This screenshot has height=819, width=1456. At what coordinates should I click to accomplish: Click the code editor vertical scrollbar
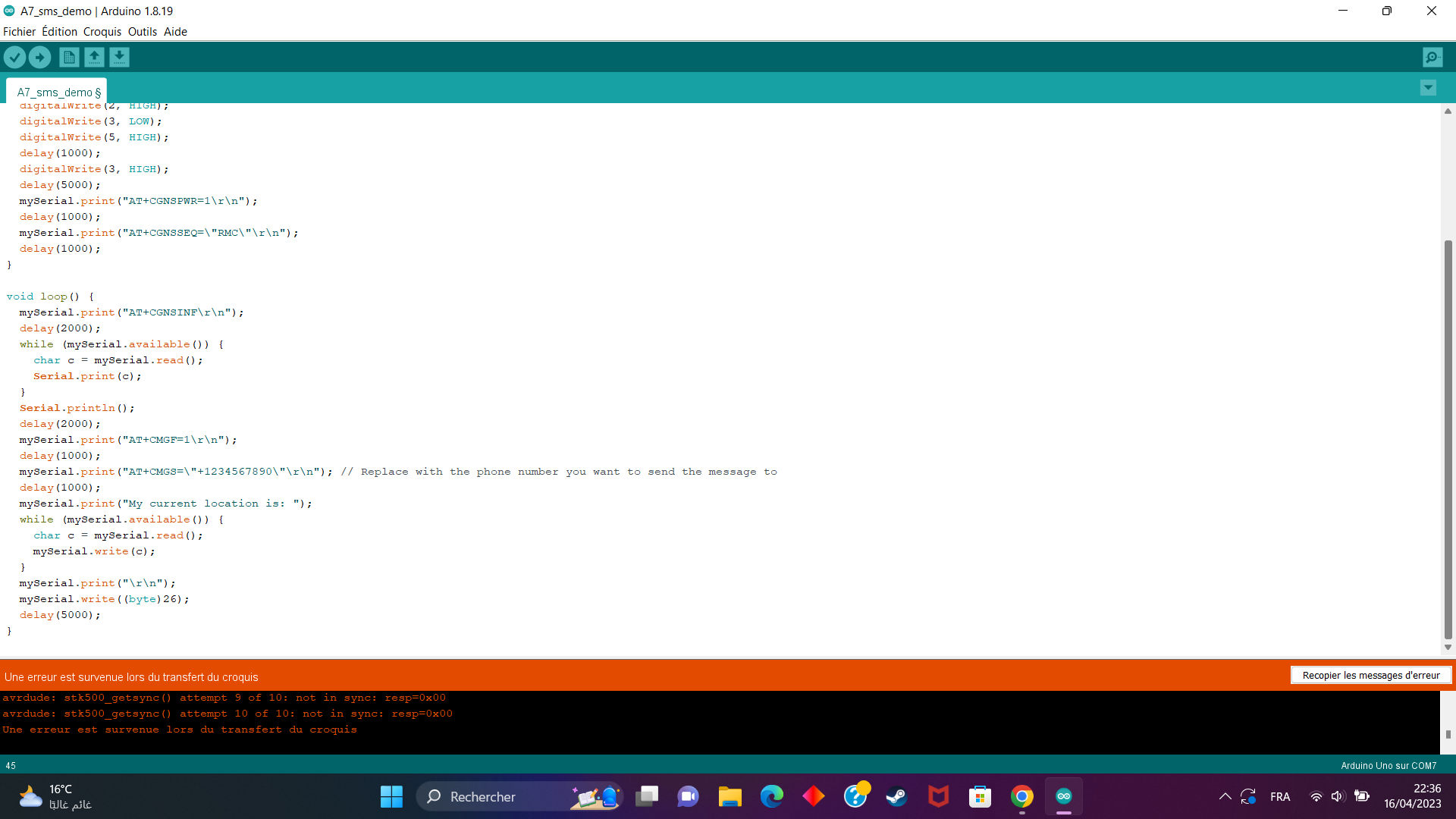pos(1448,440)
